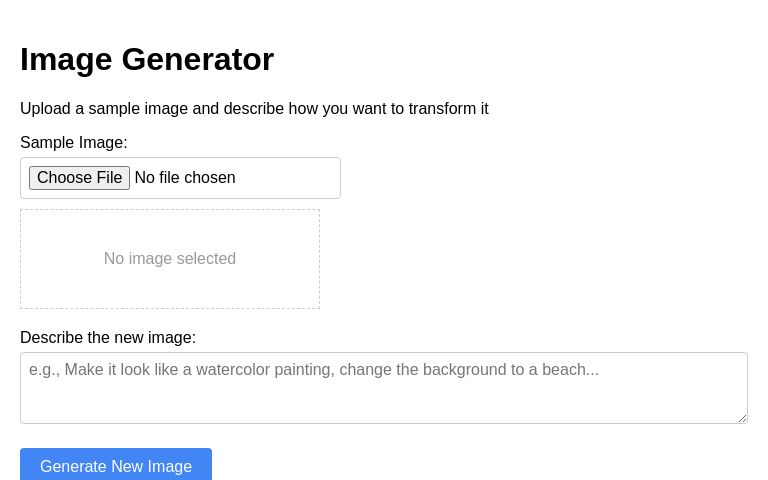Click empty space inside the file input box
The image size is (768, 480).
click(290, 178)
